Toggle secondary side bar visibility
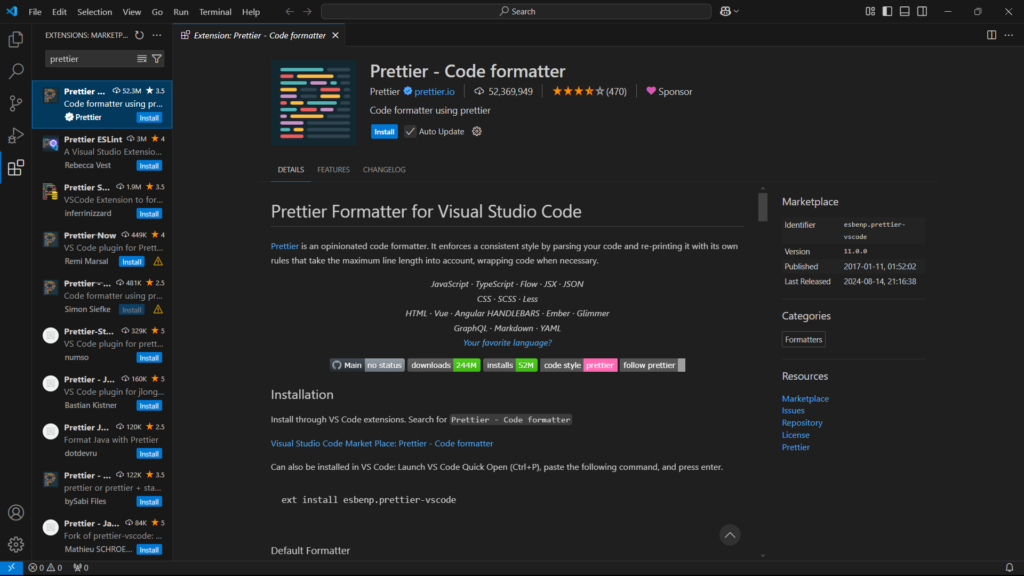The image size is (1024, 576). coord(922,11)
